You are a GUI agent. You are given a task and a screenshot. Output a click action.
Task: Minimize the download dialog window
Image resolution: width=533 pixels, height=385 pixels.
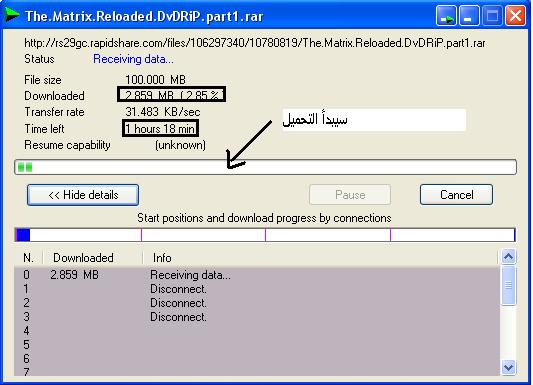click(469, 16)
